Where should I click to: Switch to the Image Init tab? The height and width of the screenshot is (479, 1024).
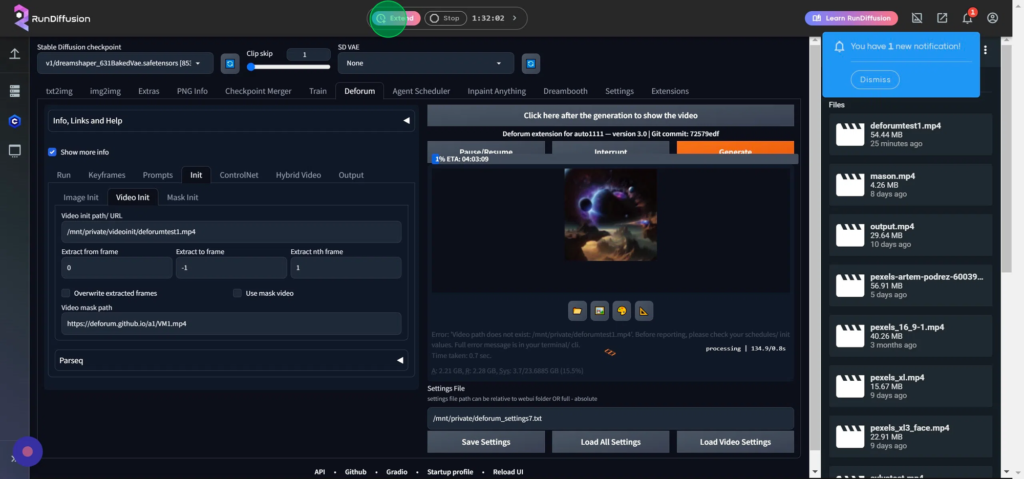click(81, 197)
